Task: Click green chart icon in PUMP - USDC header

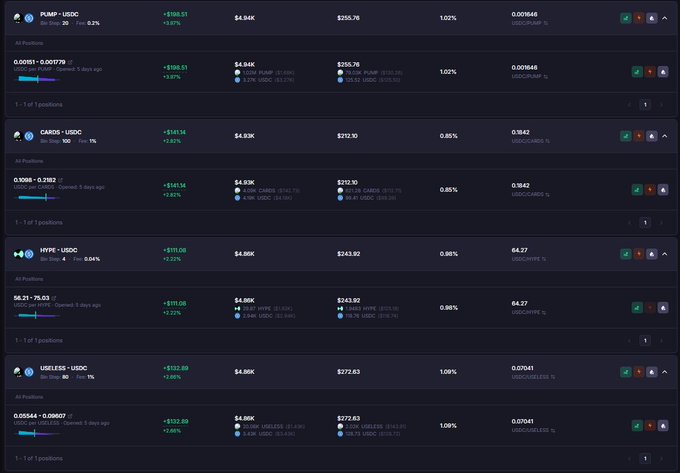Action: point(625,18)
